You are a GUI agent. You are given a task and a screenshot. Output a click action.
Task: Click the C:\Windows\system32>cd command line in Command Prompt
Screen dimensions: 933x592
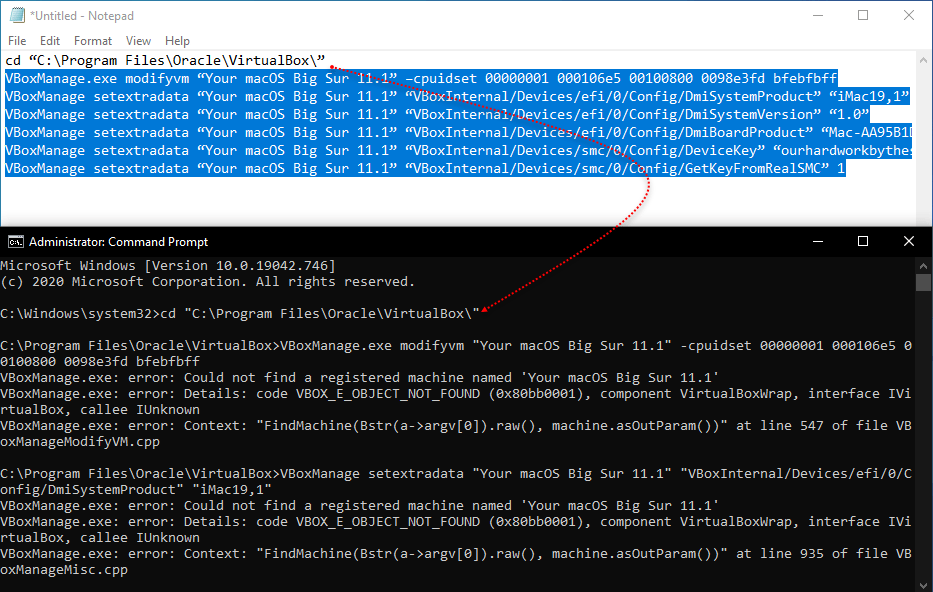(x=240, y=314)
